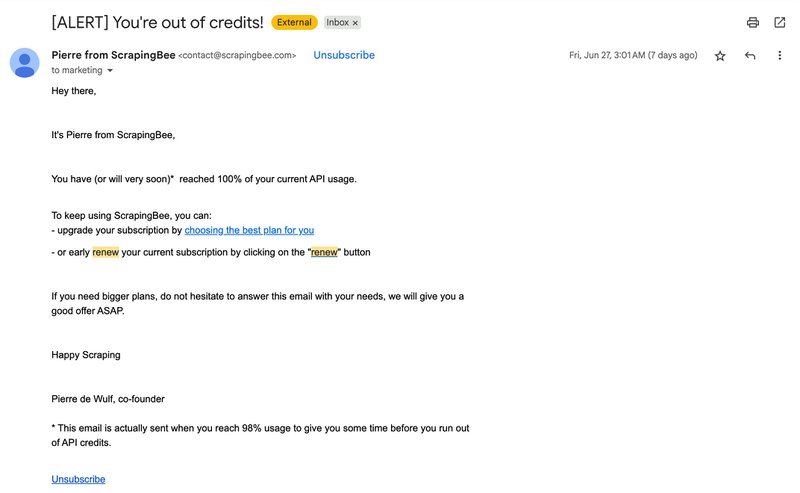The image size is (800, 493).
Task: Open the More options three-dot menu
Action: 779,56
